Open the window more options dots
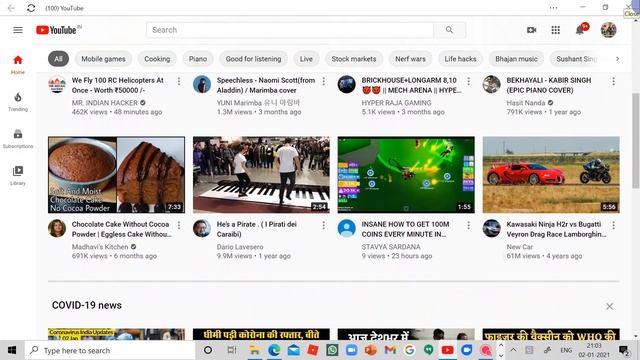The height and width of the screenshot is (360, 640). [x=553, y=8]
